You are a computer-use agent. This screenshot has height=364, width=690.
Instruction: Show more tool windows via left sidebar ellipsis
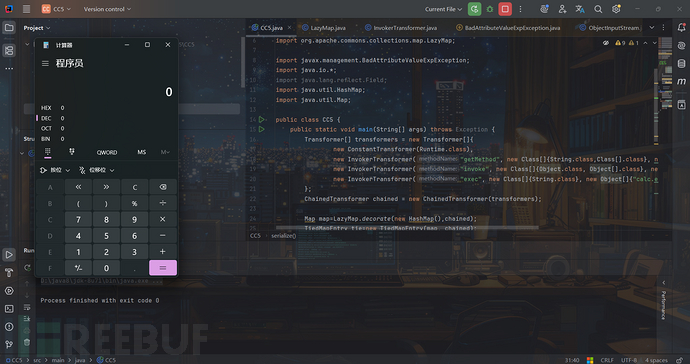9,69
